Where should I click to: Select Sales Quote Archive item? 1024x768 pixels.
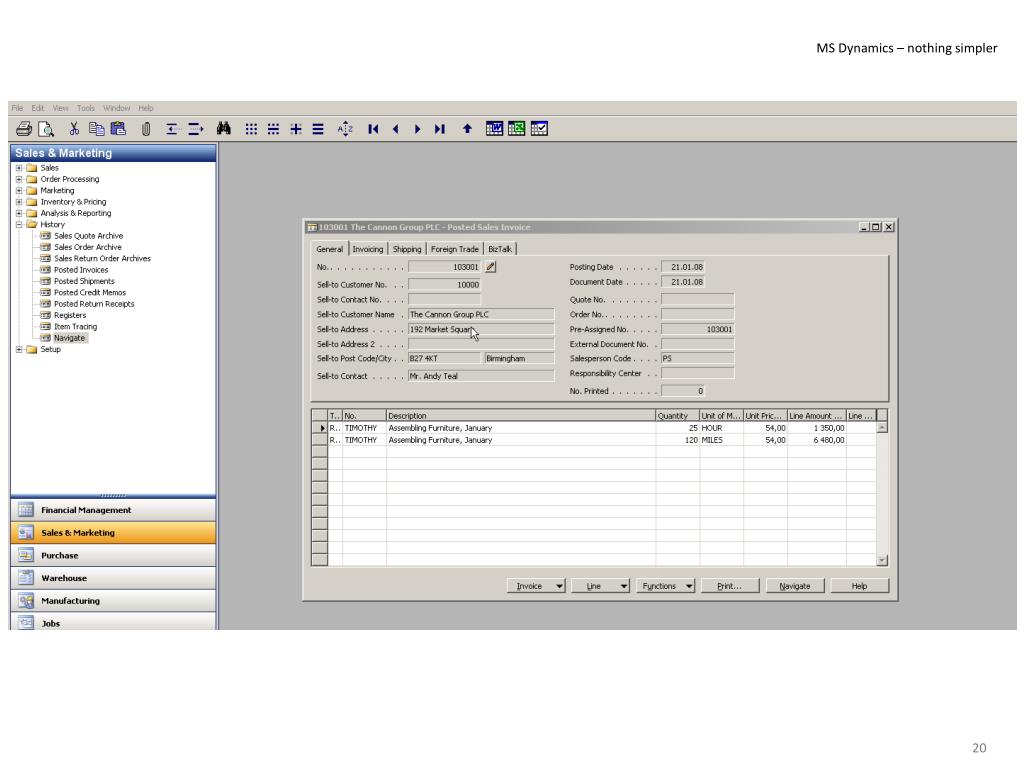(88, 236)
